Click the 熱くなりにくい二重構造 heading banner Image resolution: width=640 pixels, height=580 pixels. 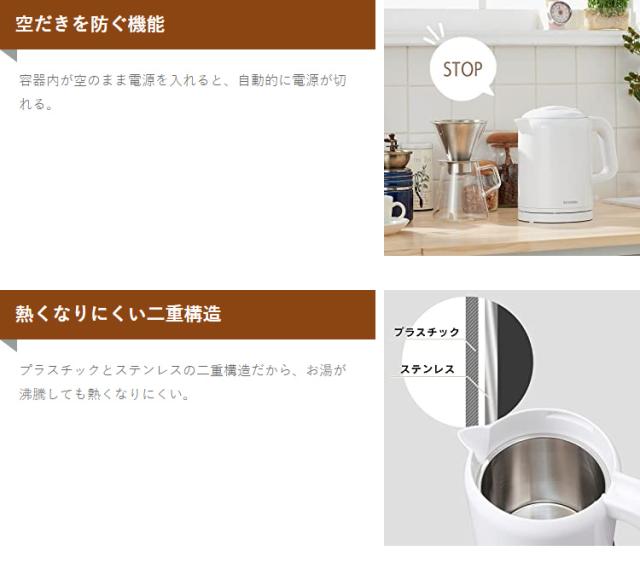click(x=187, y=314)
